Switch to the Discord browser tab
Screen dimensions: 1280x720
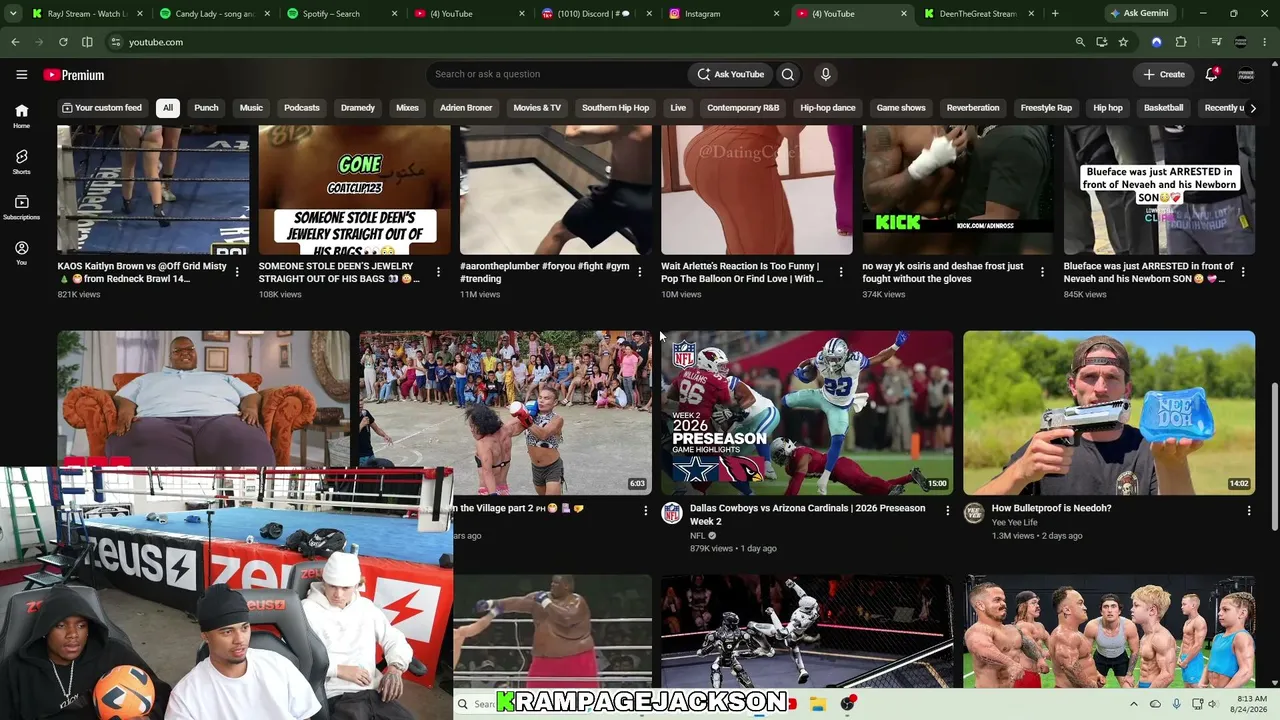pyautogui.click(x=596, y=14)
